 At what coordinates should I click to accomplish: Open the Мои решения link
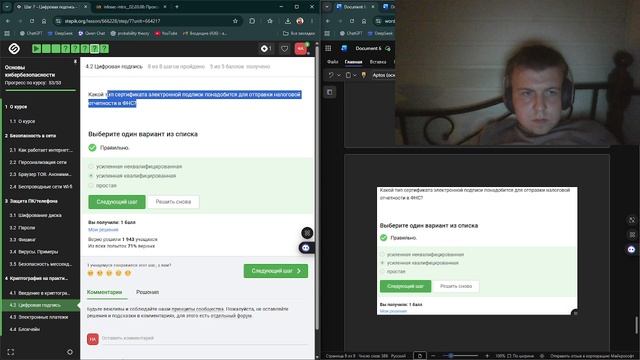point(103,230)
